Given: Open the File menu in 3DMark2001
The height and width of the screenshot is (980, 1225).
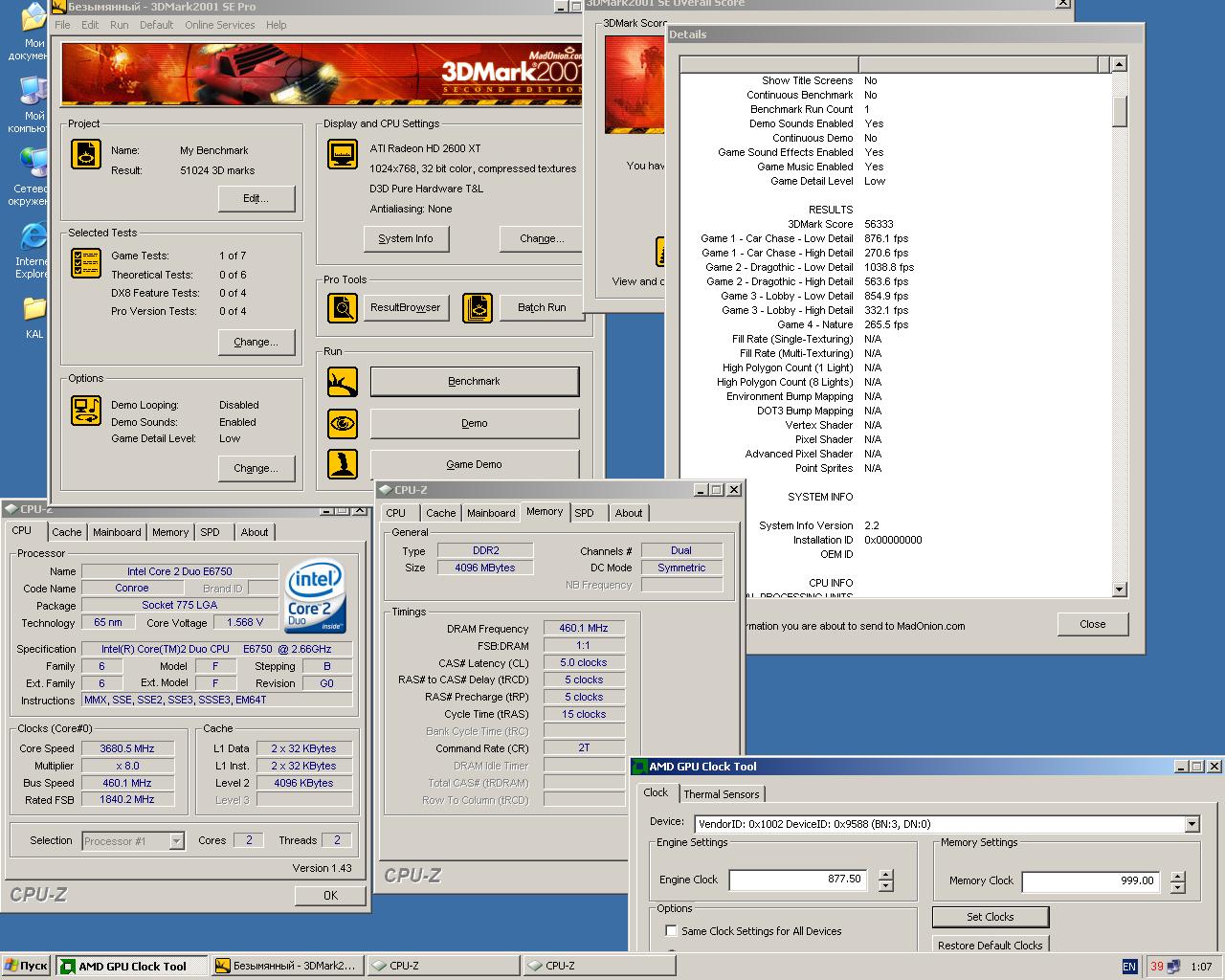Looking at the screenshot, I should coord(62,25).
